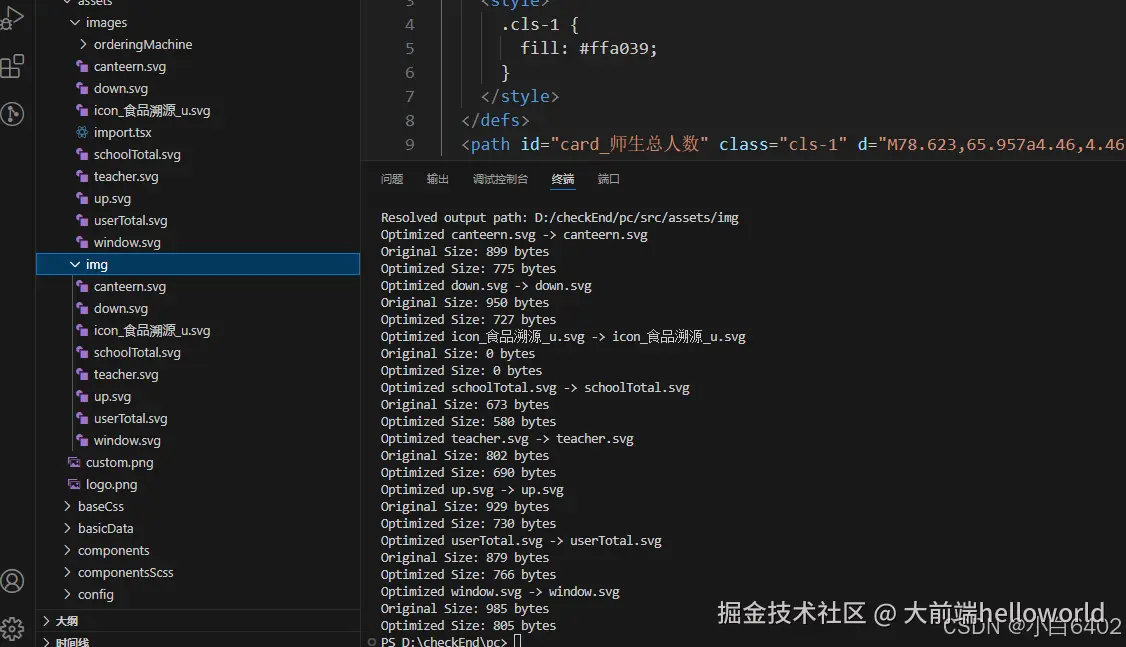This screenshot has width=1126, height=647.
Task: Open the Extensions view
Action: (12, 65)
